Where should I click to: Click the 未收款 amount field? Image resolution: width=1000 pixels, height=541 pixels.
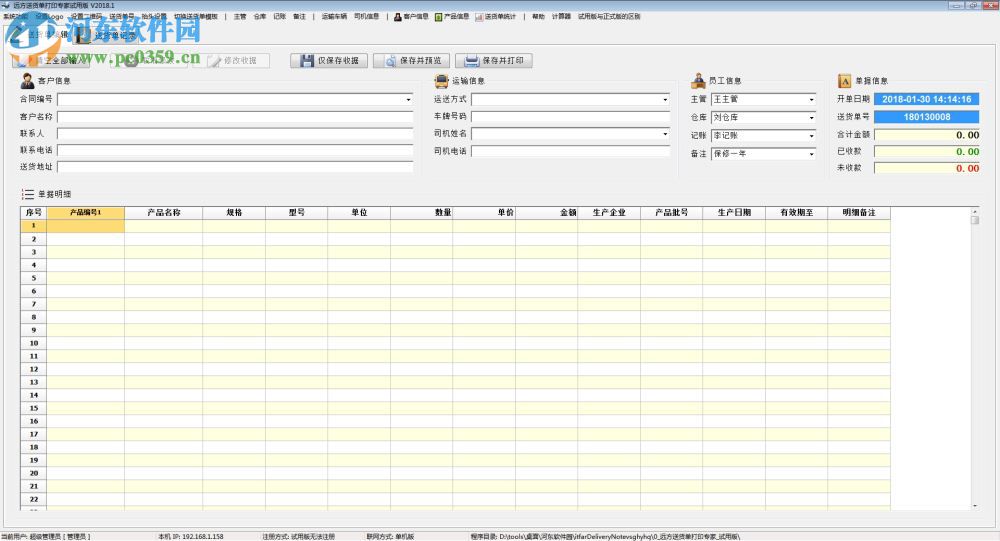(927, 168)
